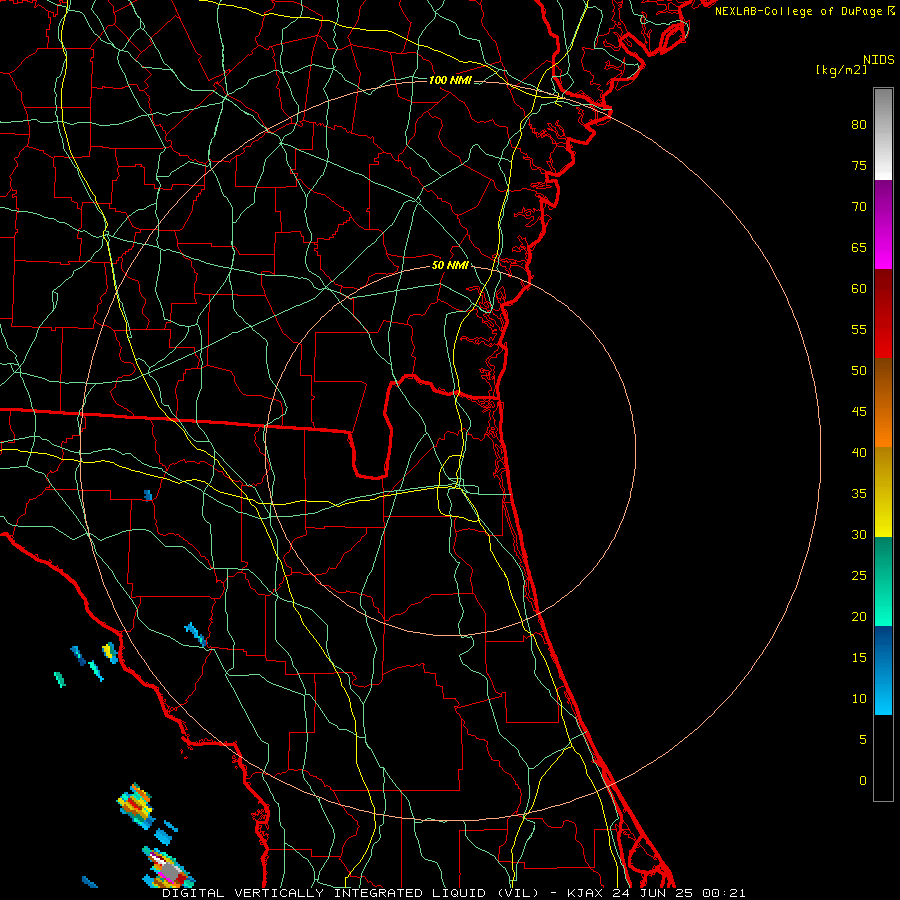Click the green segment of the color bar
This screenshot has height=900, width=900.
(883, 581)
